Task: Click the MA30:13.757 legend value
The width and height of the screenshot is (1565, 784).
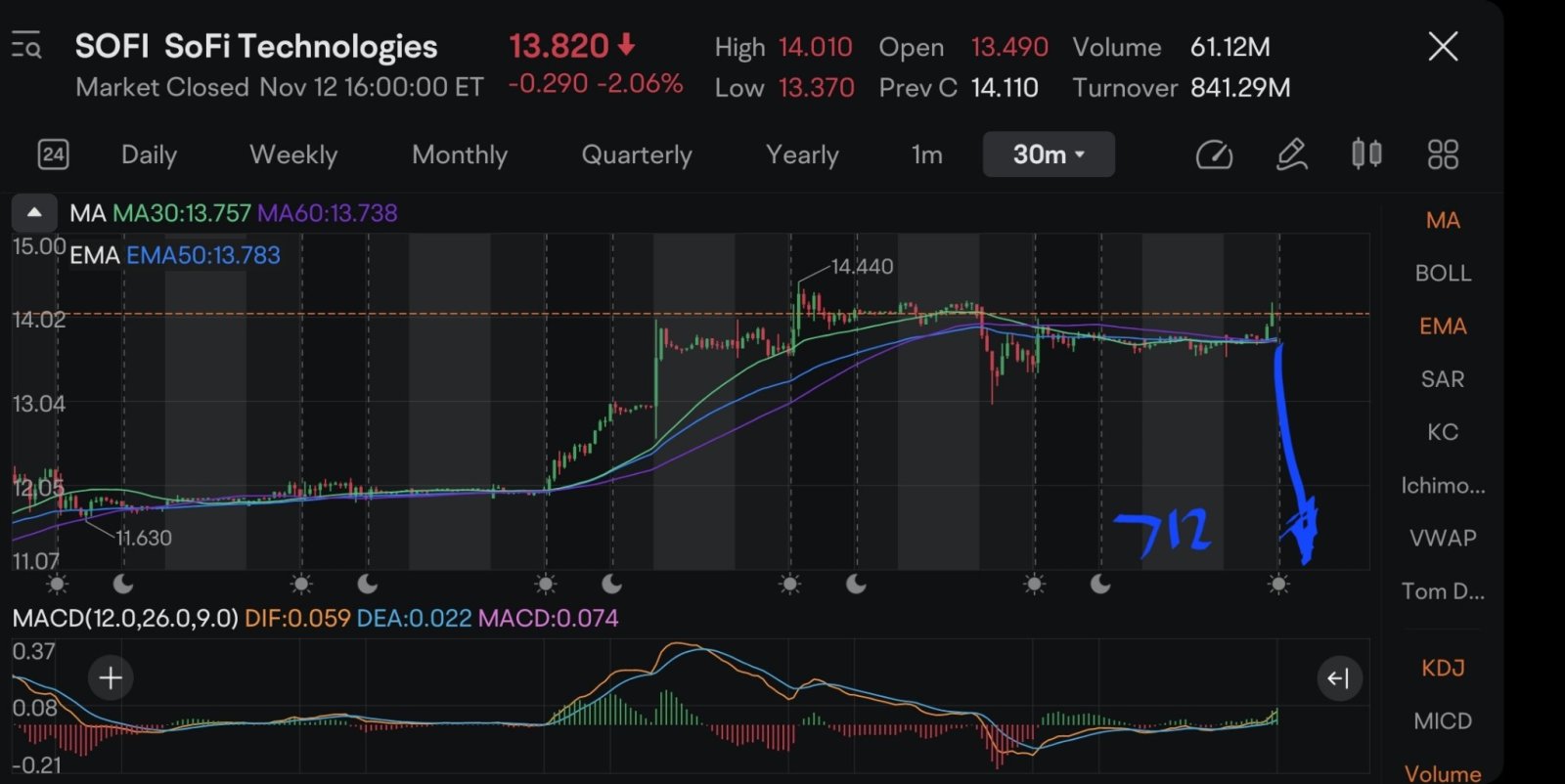Action: tap(182, 212)
